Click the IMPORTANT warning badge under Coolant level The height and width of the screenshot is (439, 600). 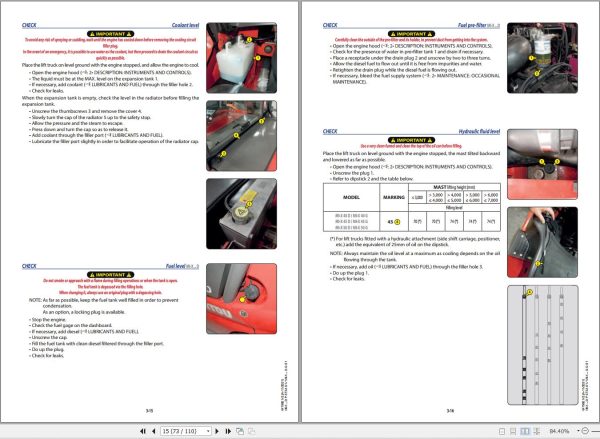111,34
